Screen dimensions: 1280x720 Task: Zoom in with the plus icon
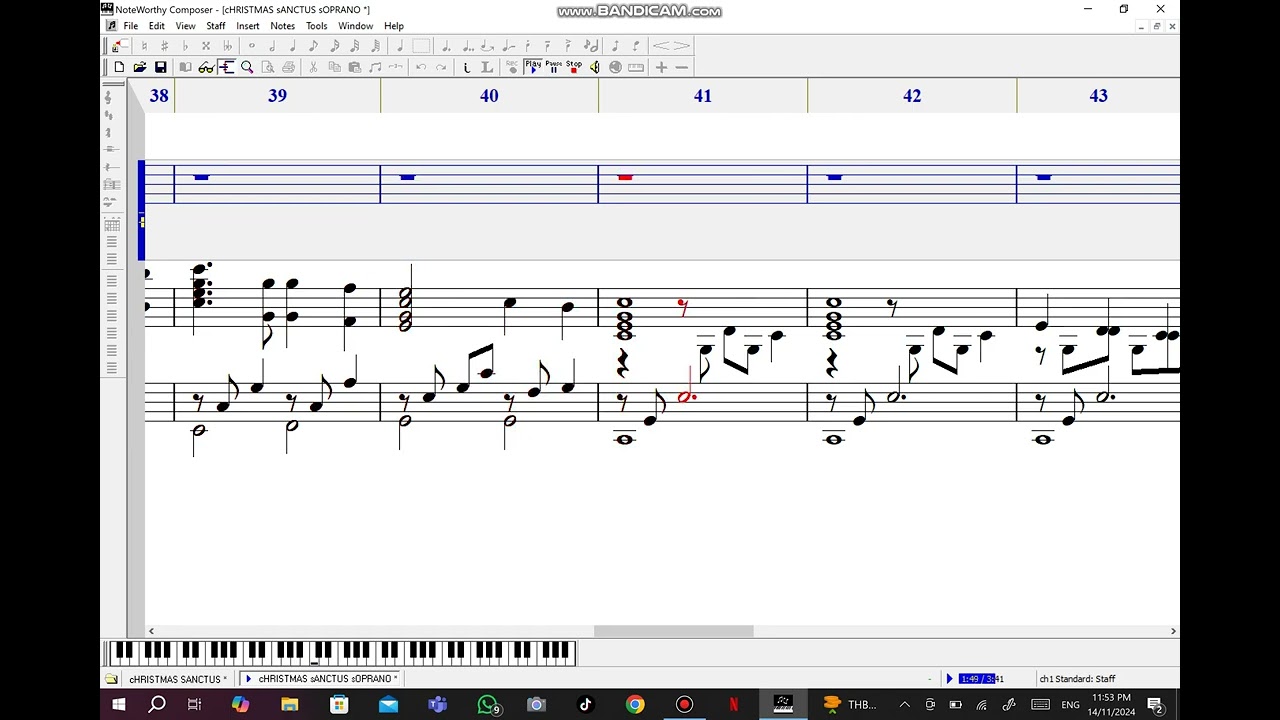click(661, 67)
